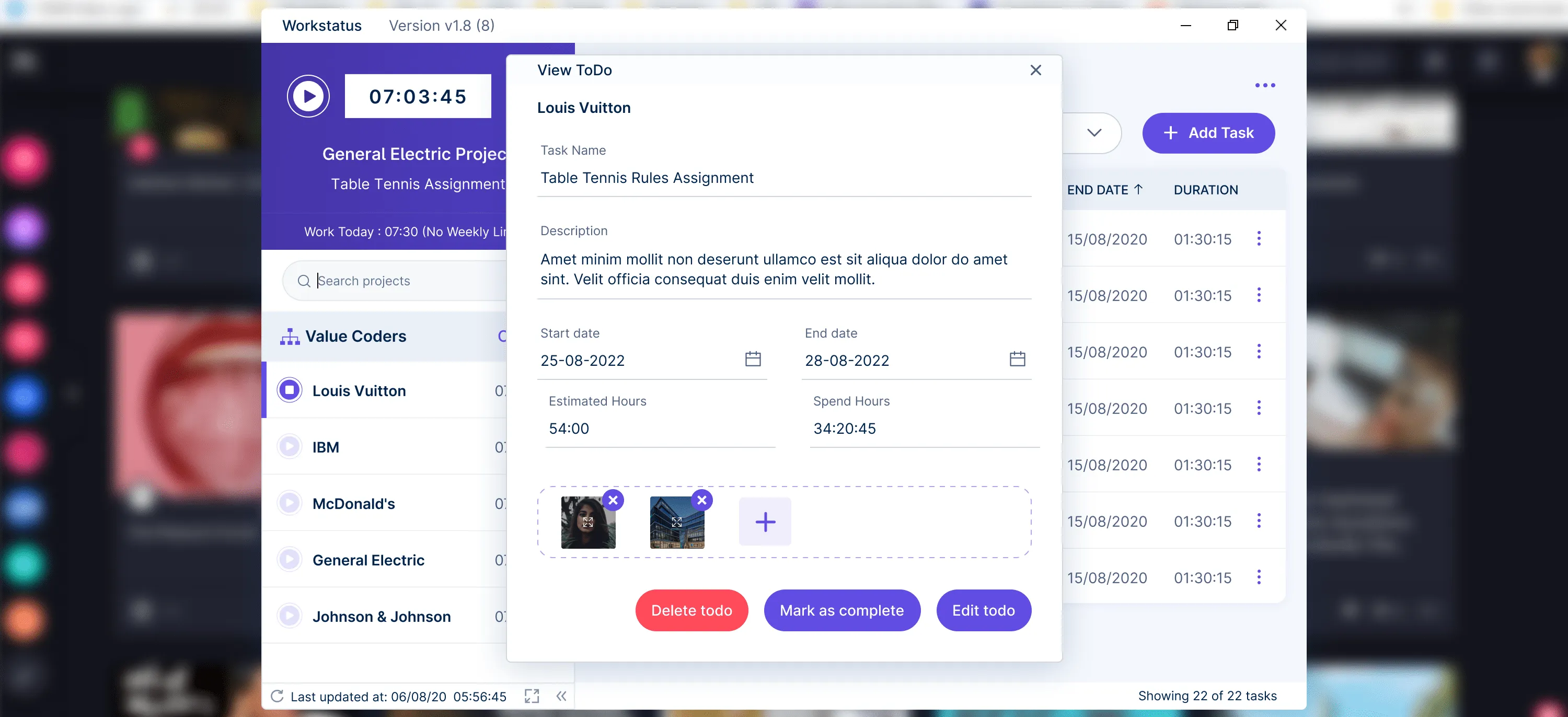Click the Edit todo button

pyautogui.click(x=984, y=610)
